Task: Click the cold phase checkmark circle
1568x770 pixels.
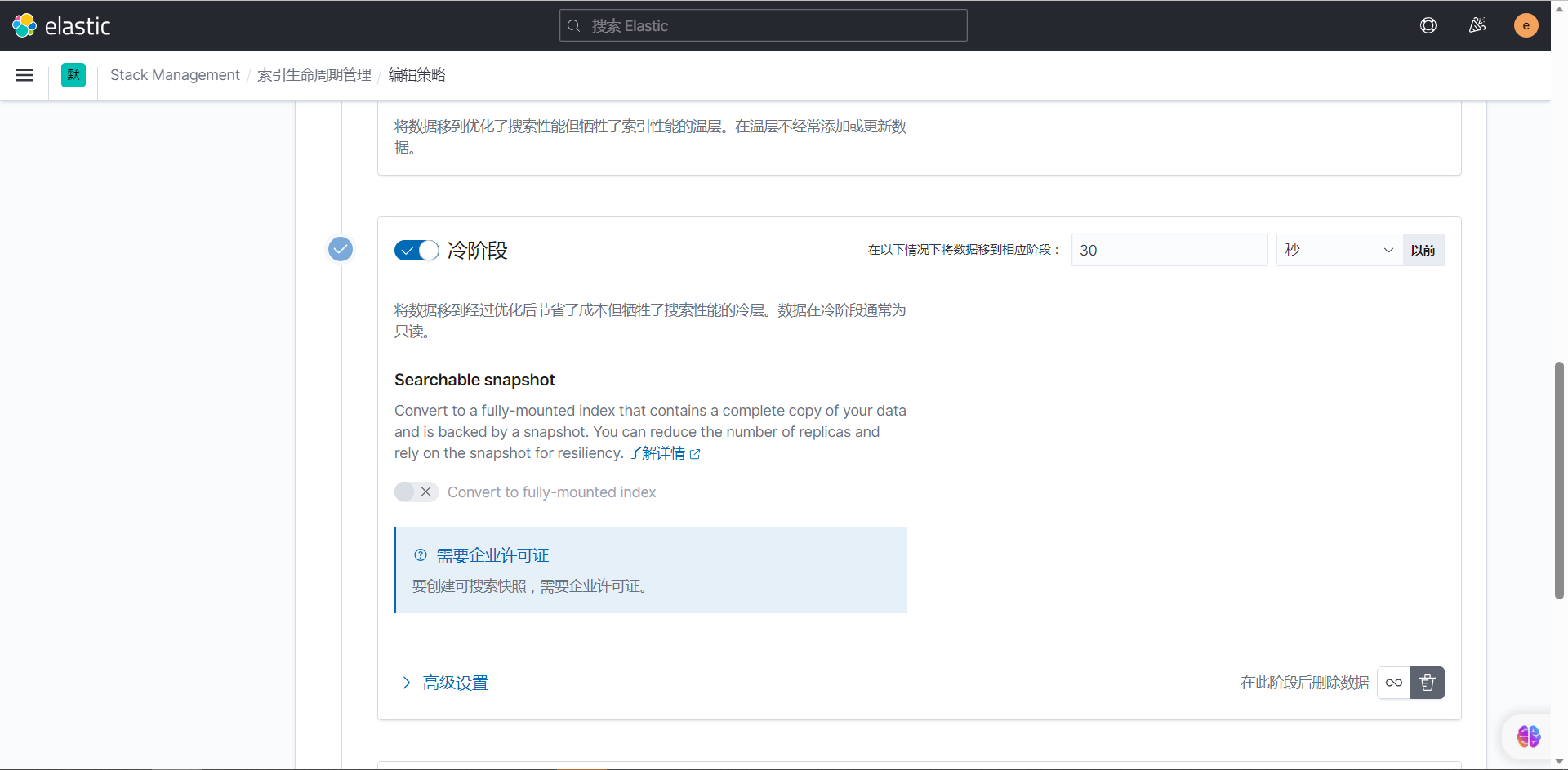Action: (341, 249)
